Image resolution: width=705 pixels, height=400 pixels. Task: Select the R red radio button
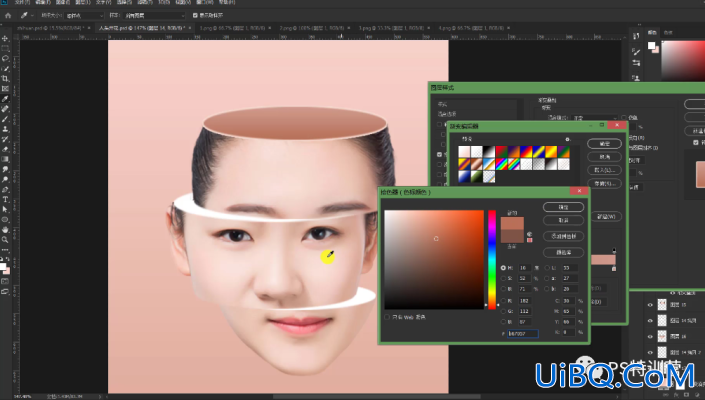(503, 301)
